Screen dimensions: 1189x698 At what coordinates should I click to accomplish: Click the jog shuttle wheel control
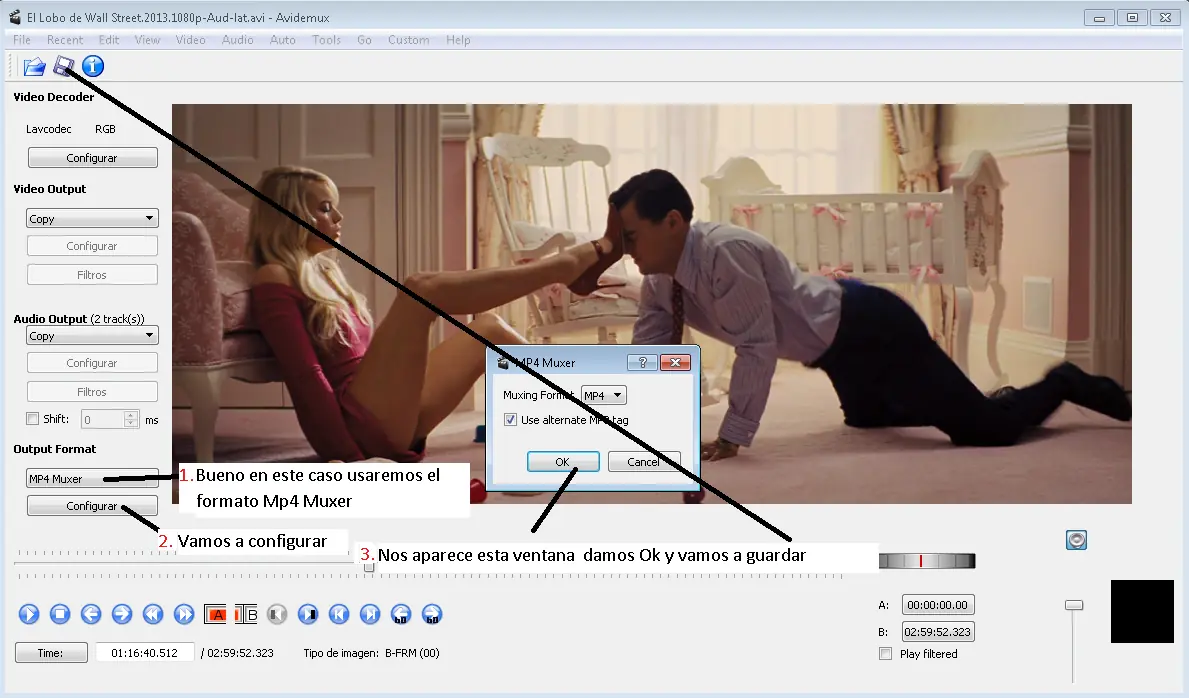click(927, 561)
